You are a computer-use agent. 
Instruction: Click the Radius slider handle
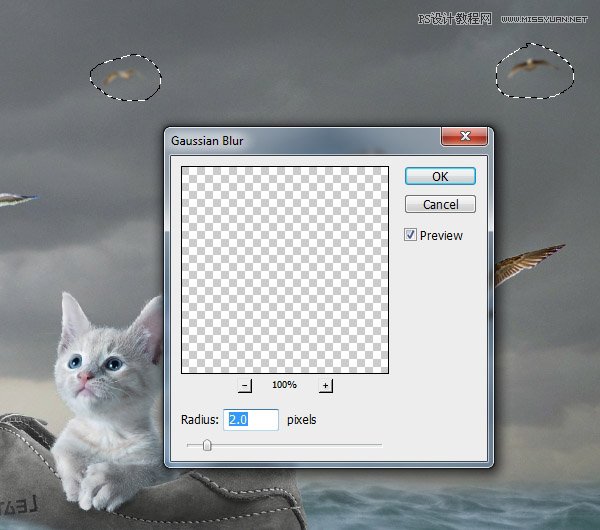click(x=207, y=445)
